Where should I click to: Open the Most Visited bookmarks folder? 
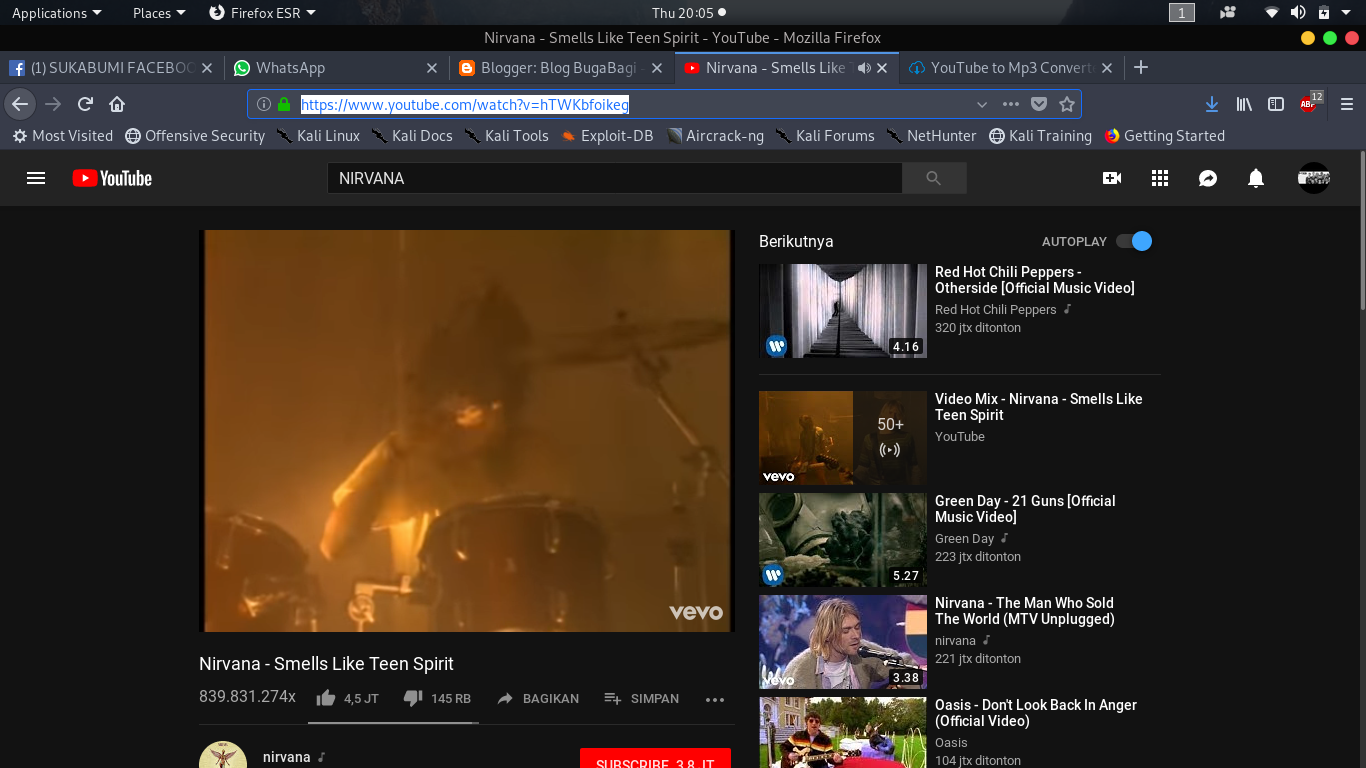[62, 136]
